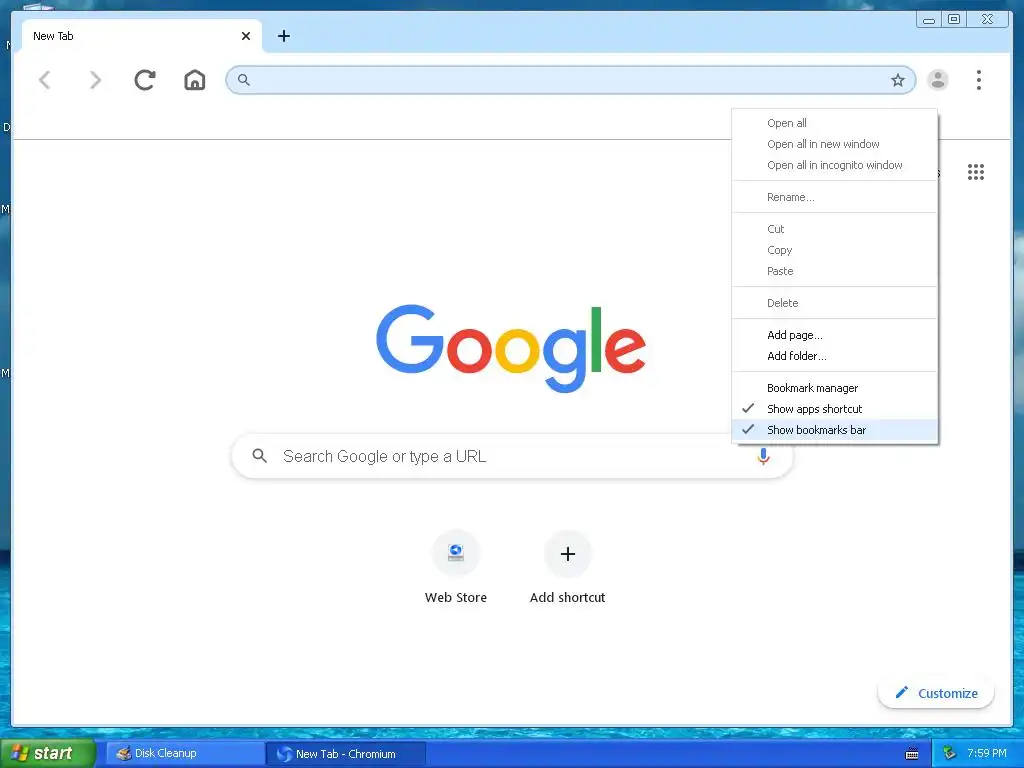
Task: Switch to Disk Cleanup in the taskbar
Action: click(x=185, y=754)
